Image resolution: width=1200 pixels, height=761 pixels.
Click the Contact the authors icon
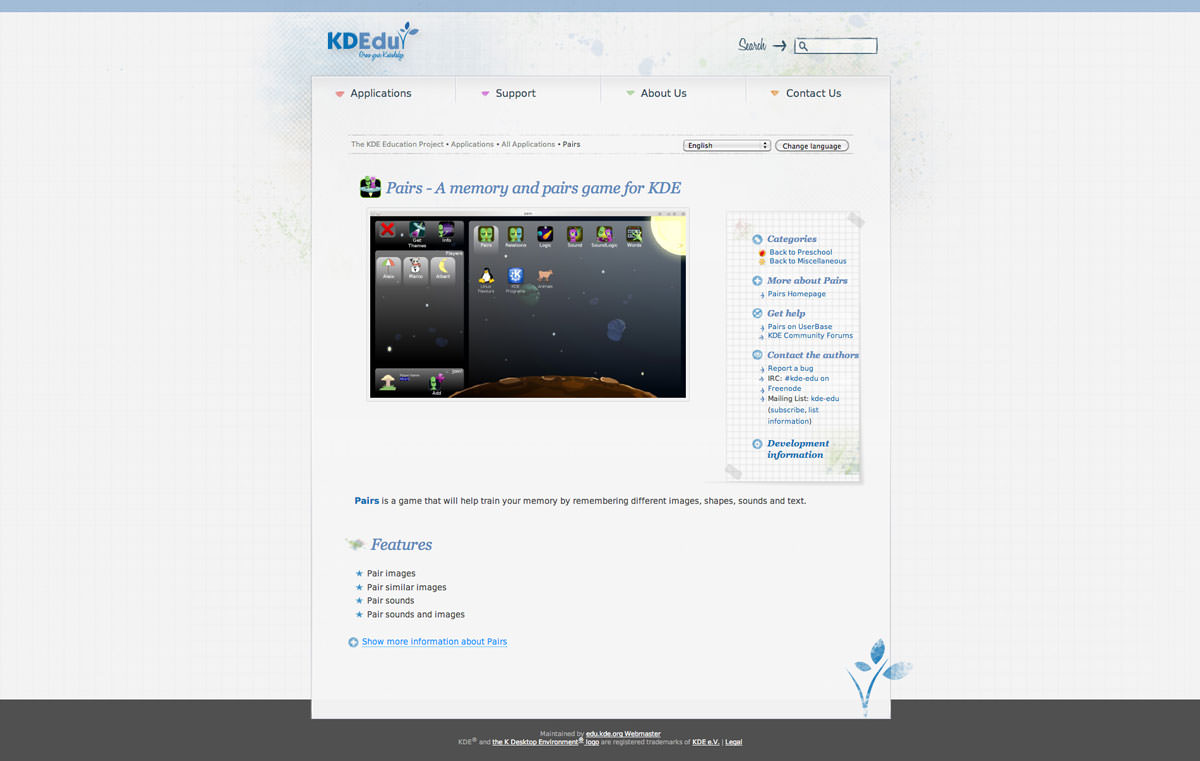click(757, 355)
